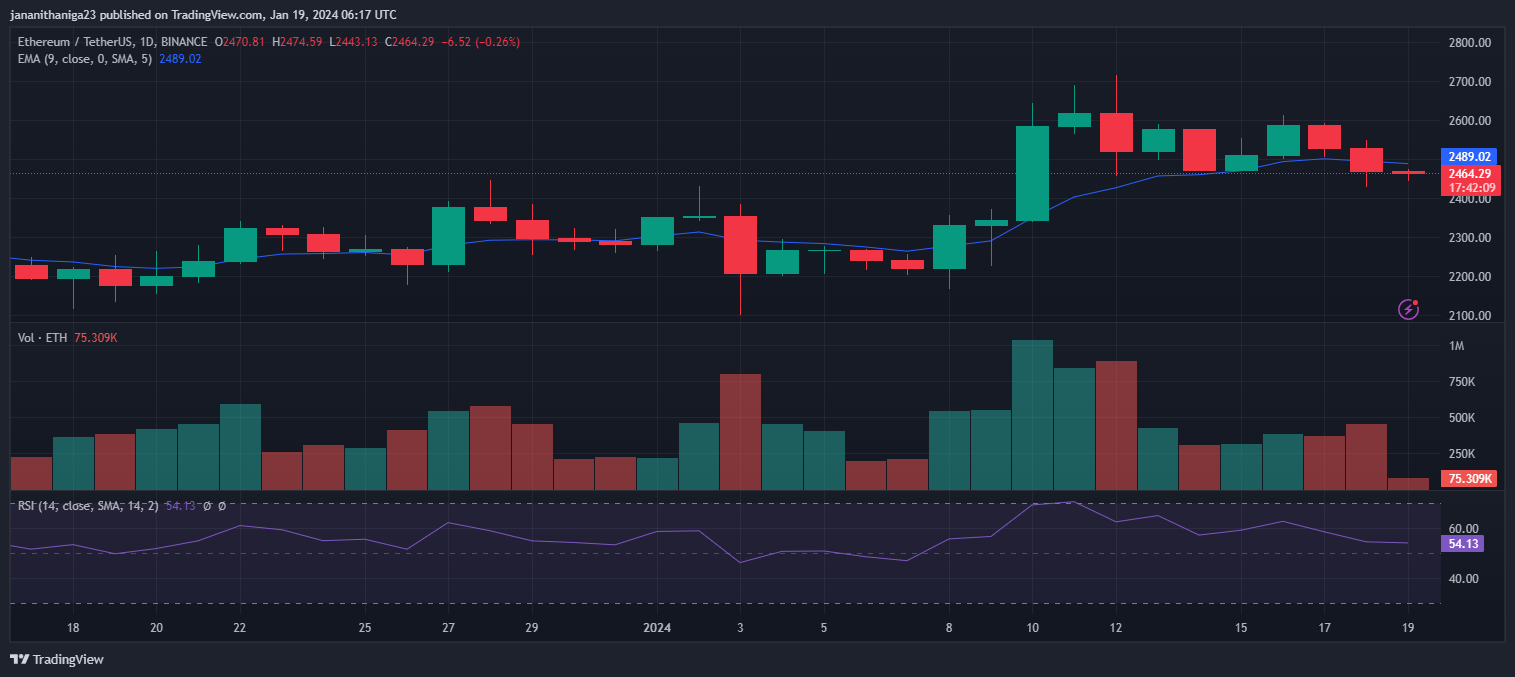Click the large green candle on January 10
This screenshot has width=1515, height=677.
[1032, 173]
